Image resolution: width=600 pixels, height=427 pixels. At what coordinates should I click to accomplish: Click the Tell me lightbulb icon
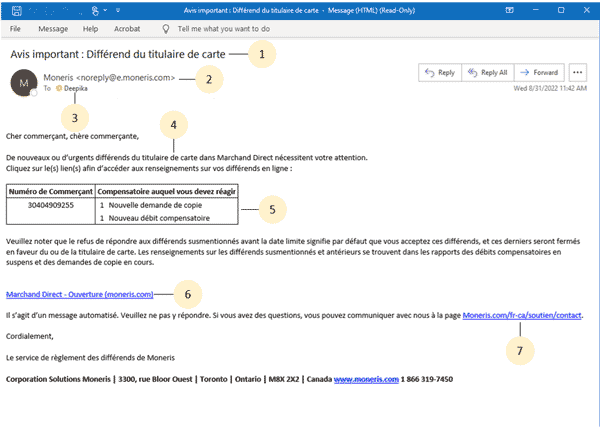coord(166,29)
